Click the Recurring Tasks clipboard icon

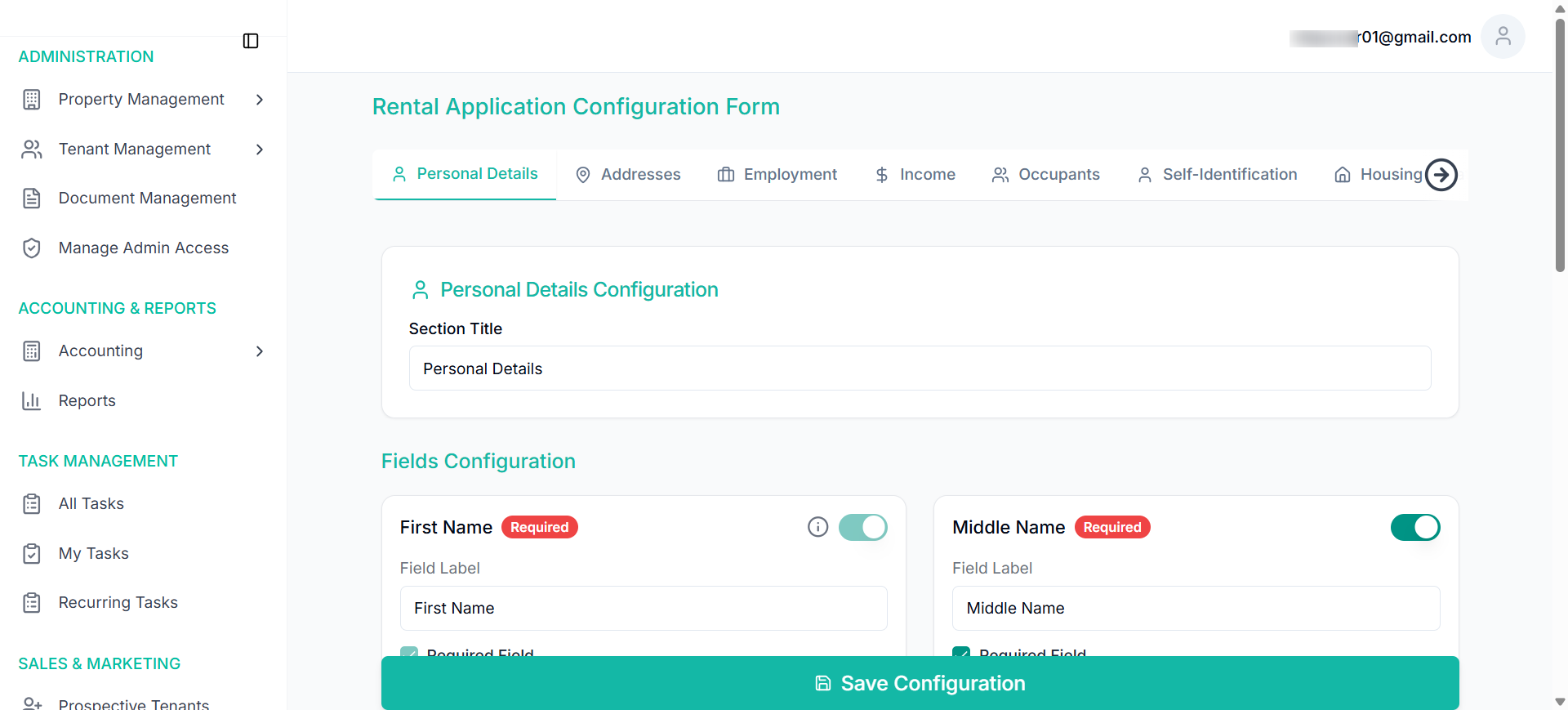[32, 603]
